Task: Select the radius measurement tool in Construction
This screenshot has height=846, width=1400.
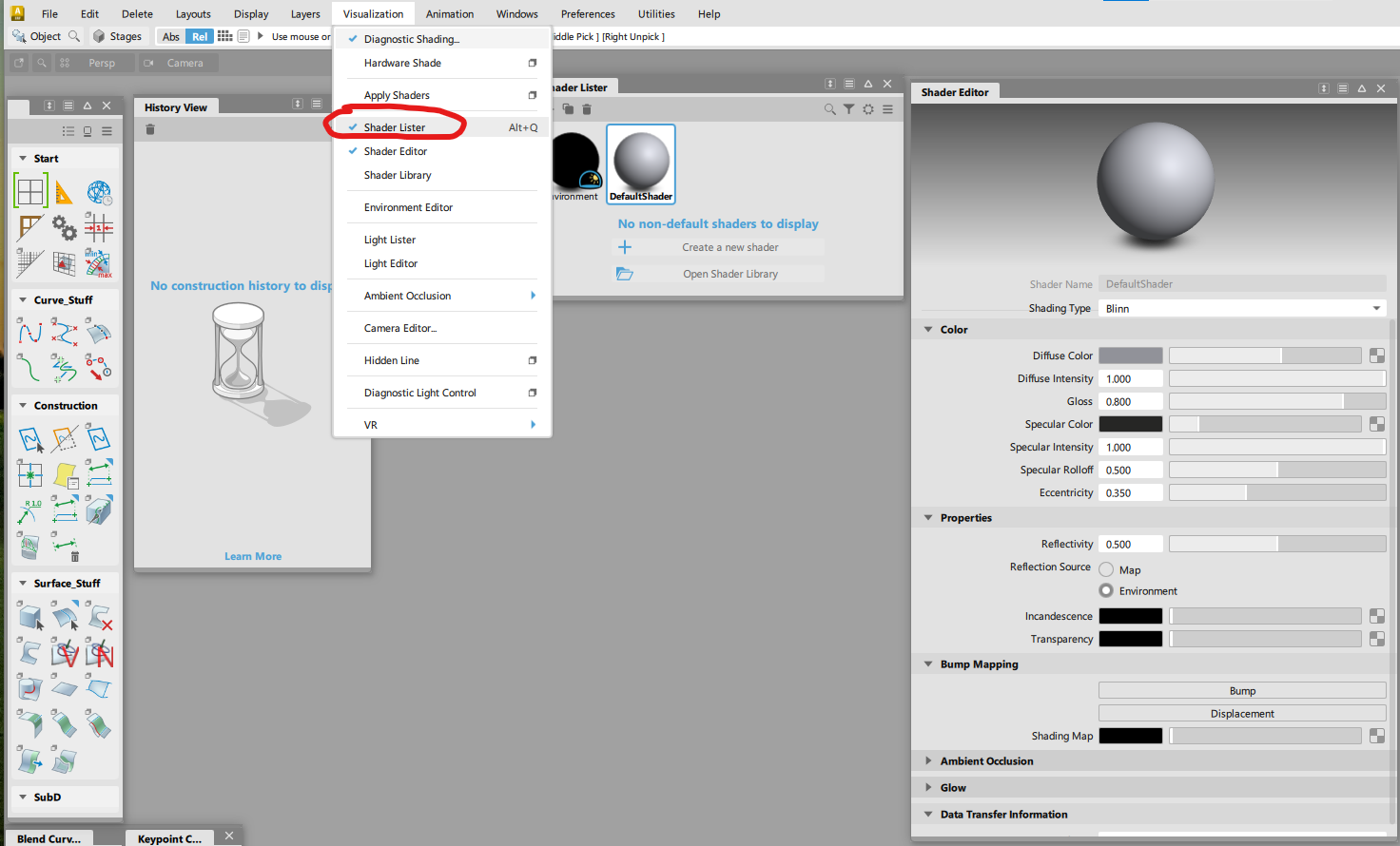Action: (x=29, y=510)
